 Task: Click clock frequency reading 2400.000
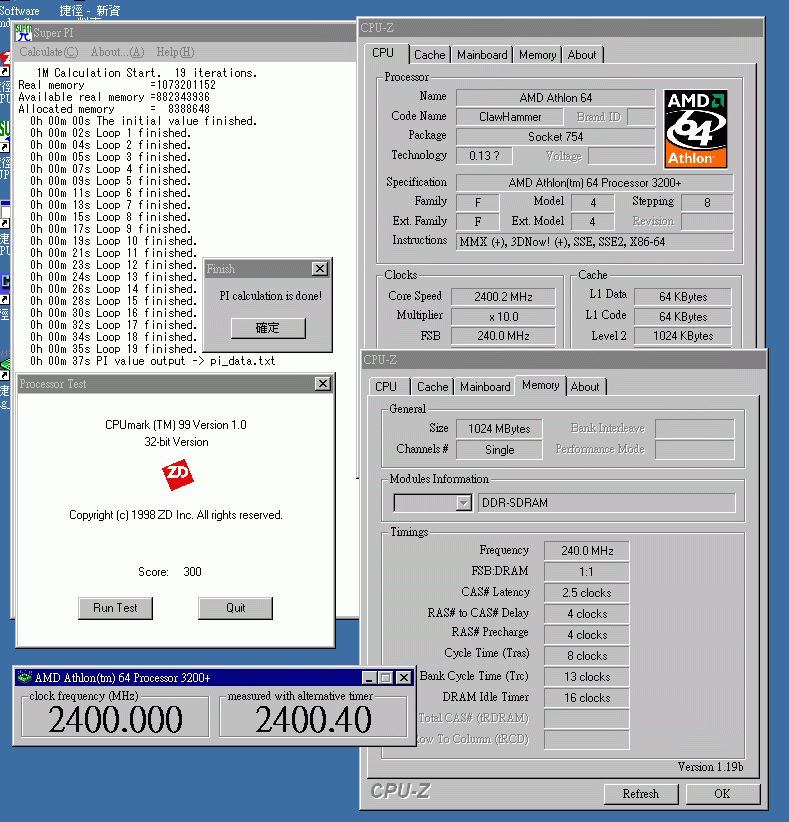(x=115, y=719)
